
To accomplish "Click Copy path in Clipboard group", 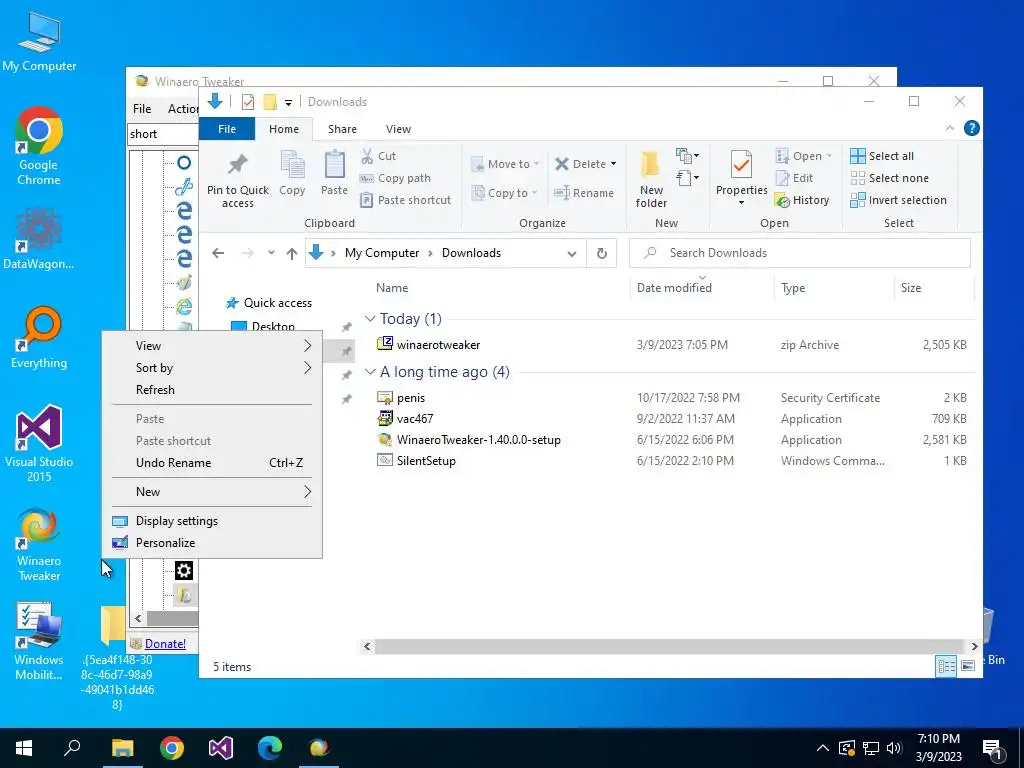I will pos(395,178).
